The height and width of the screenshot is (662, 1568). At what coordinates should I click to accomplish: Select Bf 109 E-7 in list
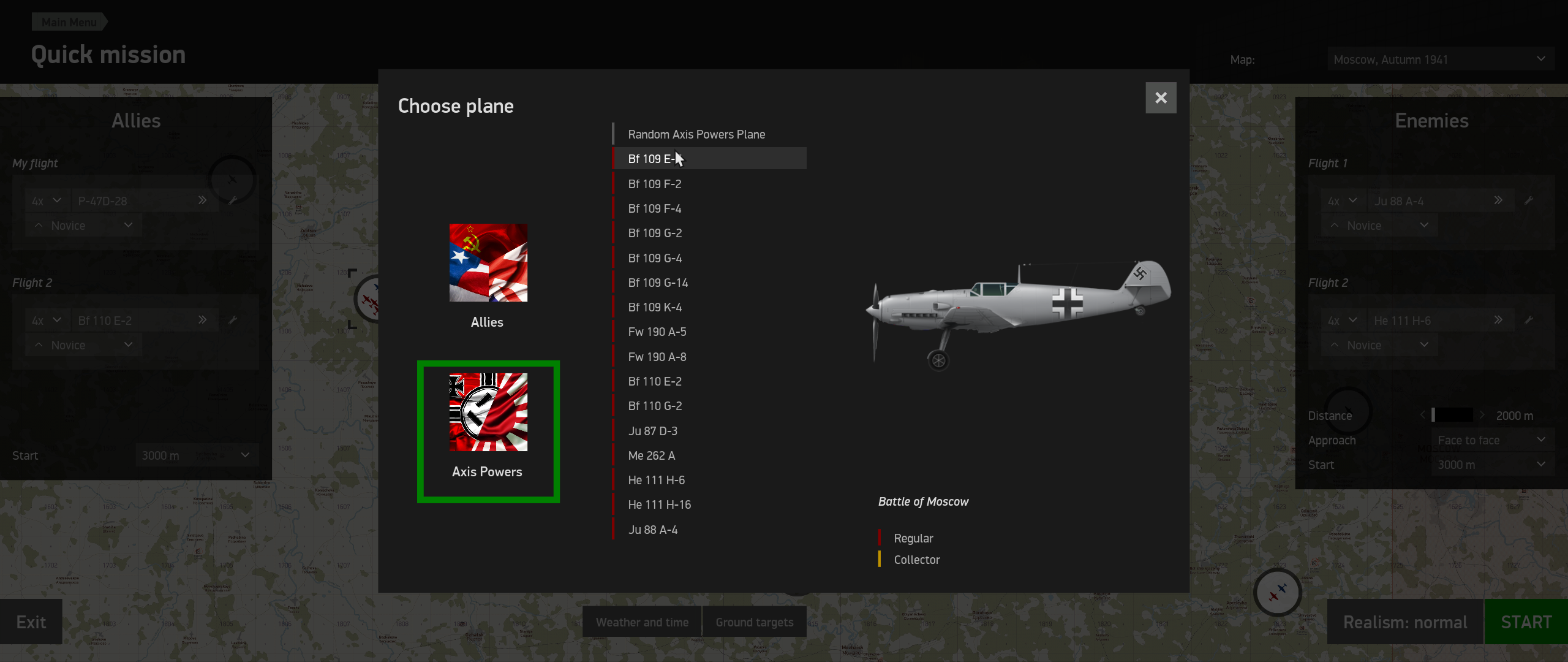tap(709, 159)
